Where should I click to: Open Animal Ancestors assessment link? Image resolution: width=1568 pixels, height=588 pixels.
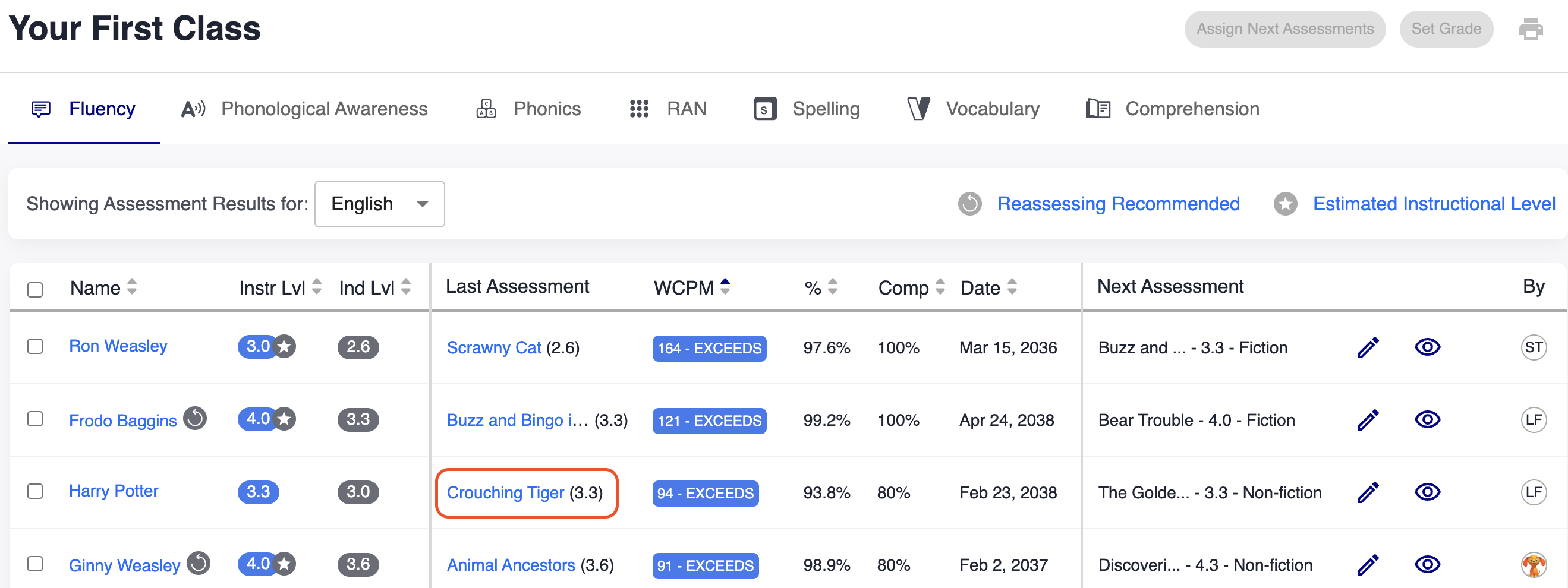[x=511, y=565]
